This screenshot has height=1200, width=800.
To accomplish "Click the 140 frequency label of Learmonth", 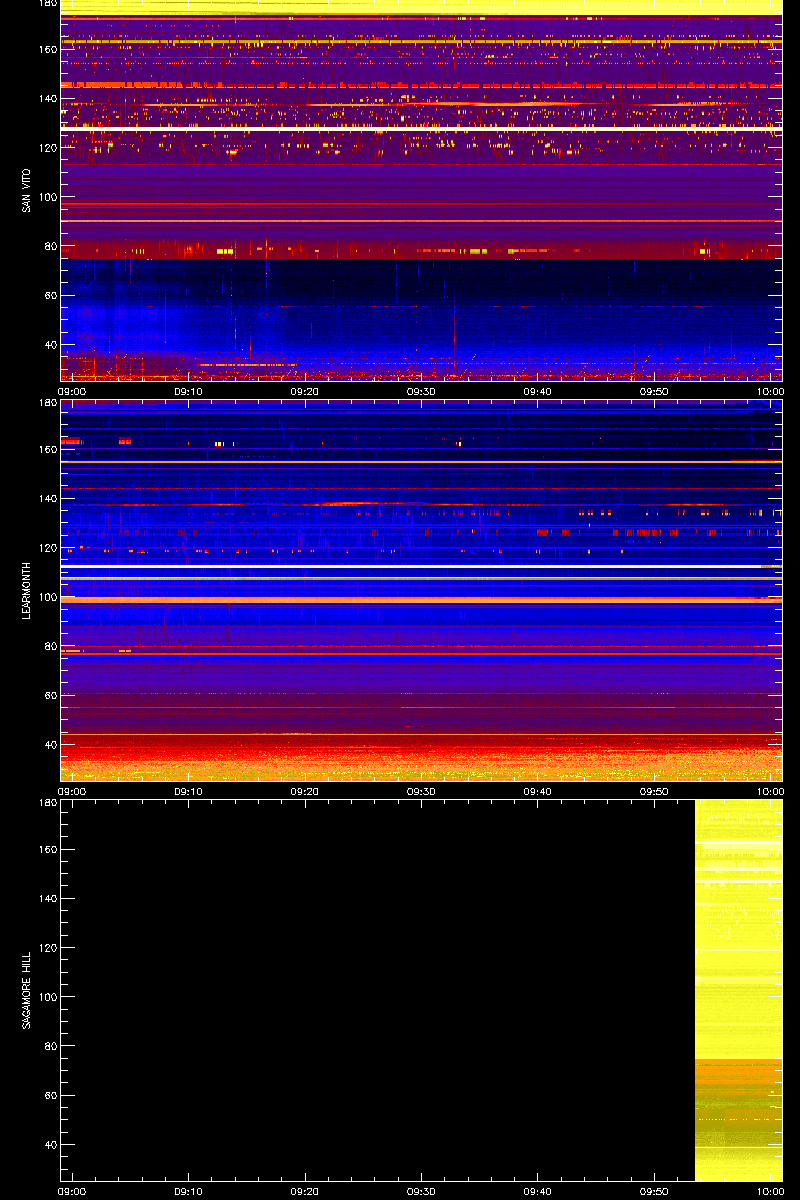I will [47, 499].
